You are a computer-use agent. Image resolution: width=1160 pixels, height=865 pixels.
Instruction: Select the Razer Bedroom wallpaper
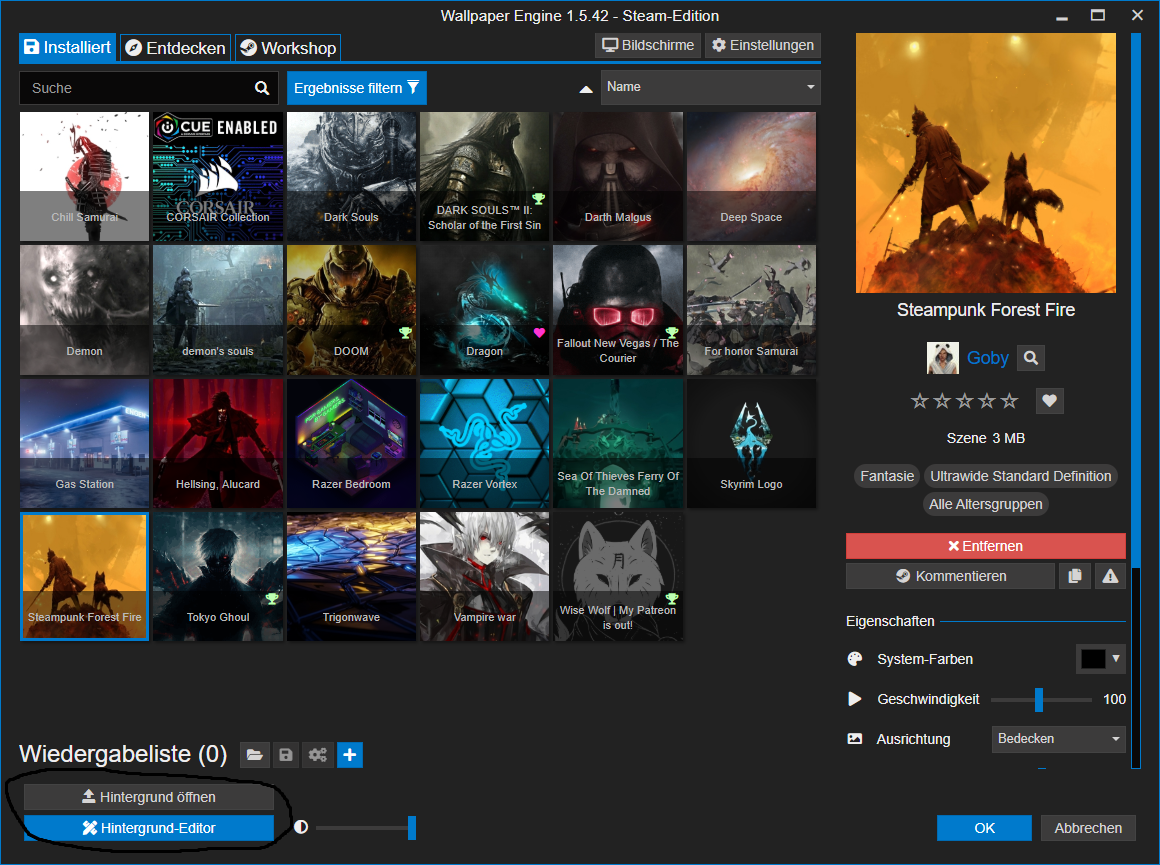(x=351, y=443)
